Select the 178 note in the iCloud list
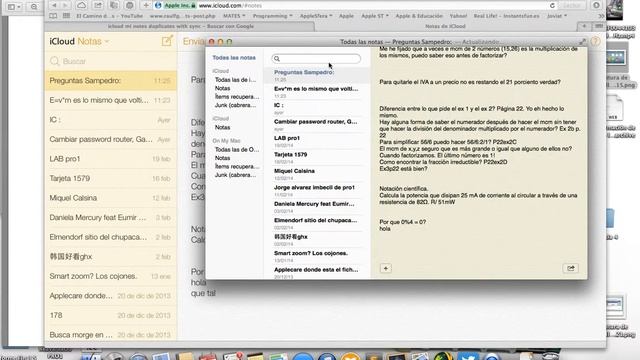This screenshot has height=360, width=640. (x=111, y=315)
